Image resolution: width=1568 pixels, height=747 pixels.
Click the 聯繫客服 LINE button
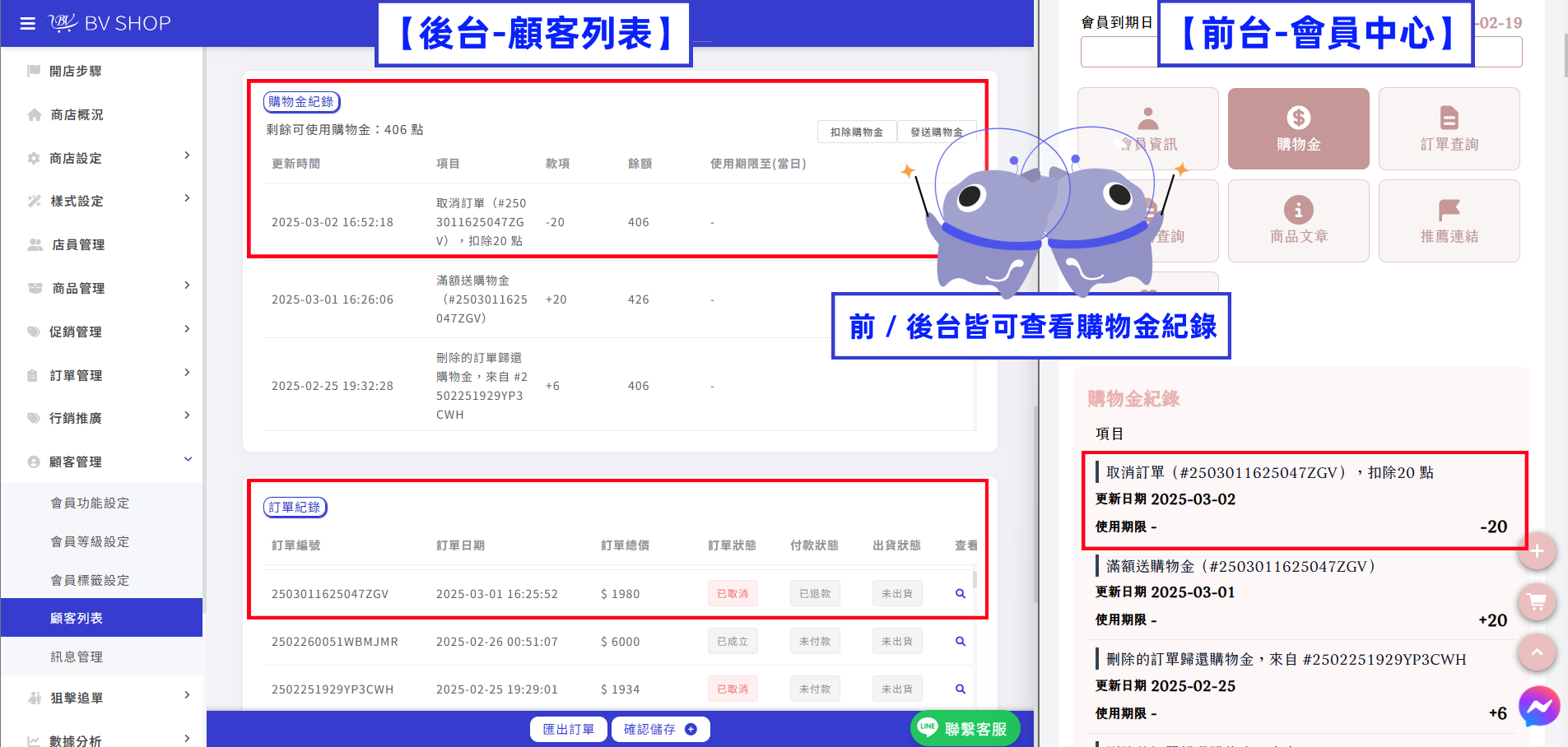pyautogui.click(x=965, y=728)
